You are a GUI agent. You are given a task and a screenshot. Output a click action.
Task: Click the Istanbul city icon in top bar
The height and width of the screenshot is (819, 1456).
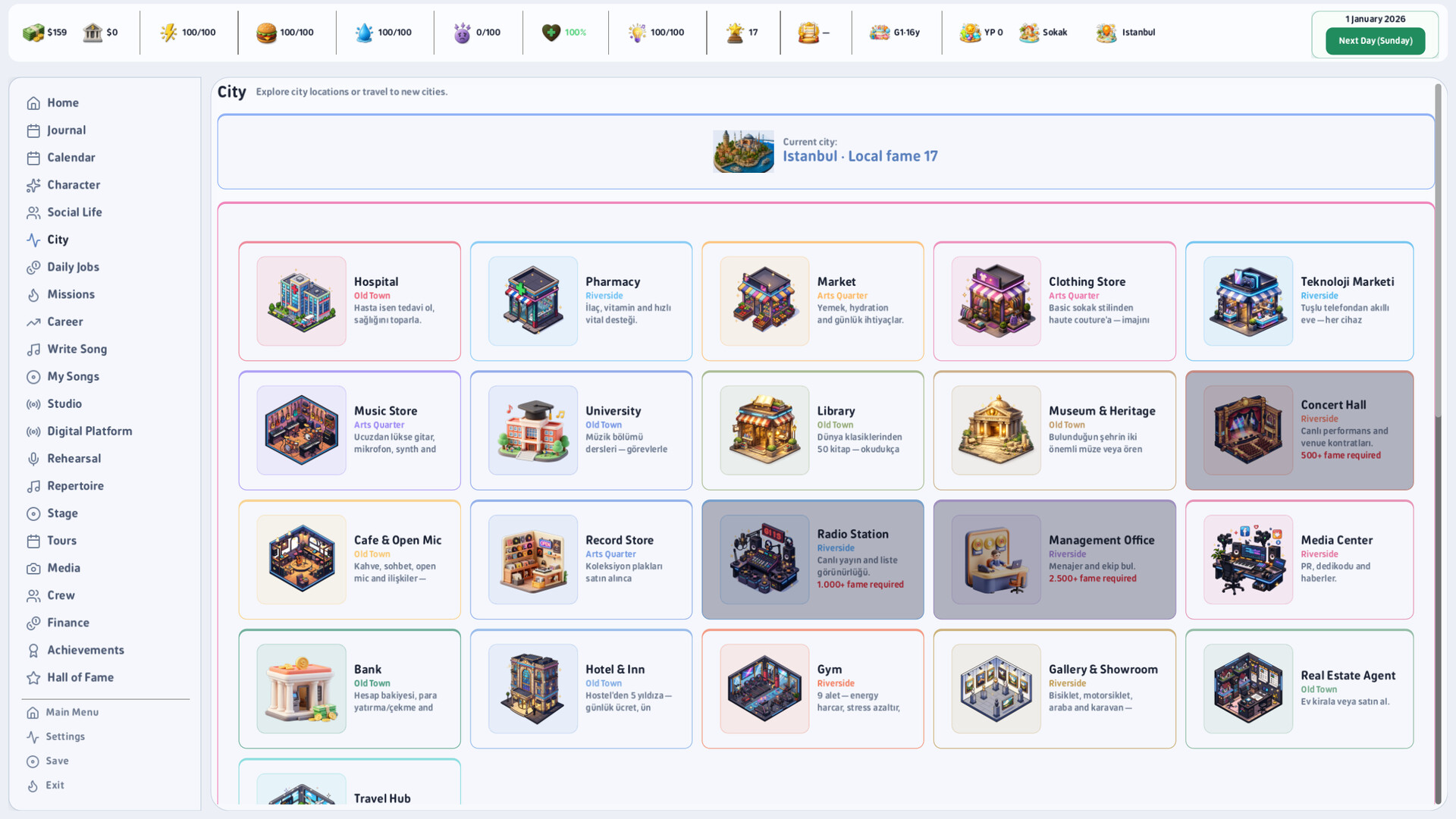click(1106, 33)
